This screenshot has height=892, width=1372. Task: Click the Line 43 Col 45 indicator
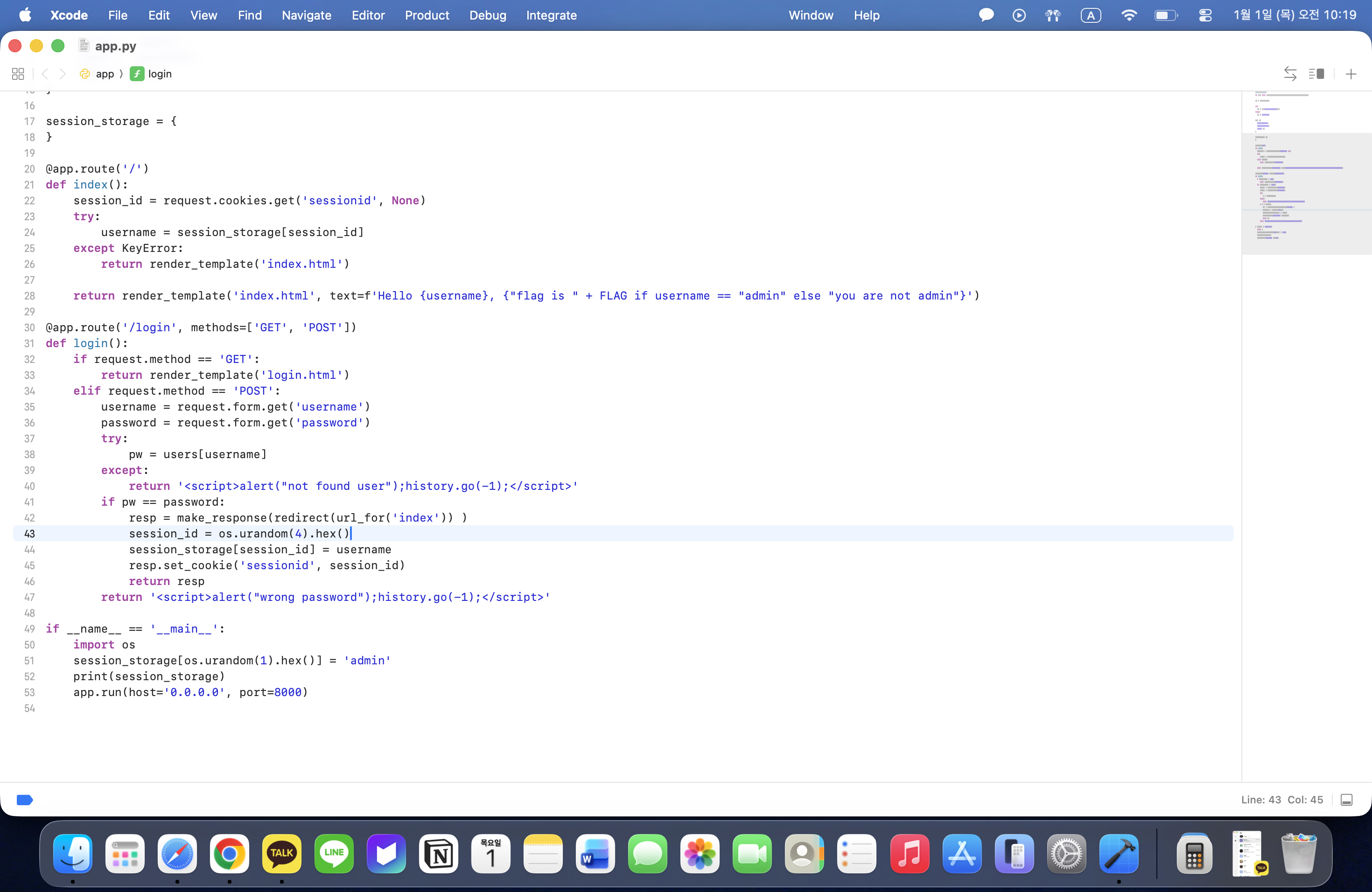click(1281, 799)
